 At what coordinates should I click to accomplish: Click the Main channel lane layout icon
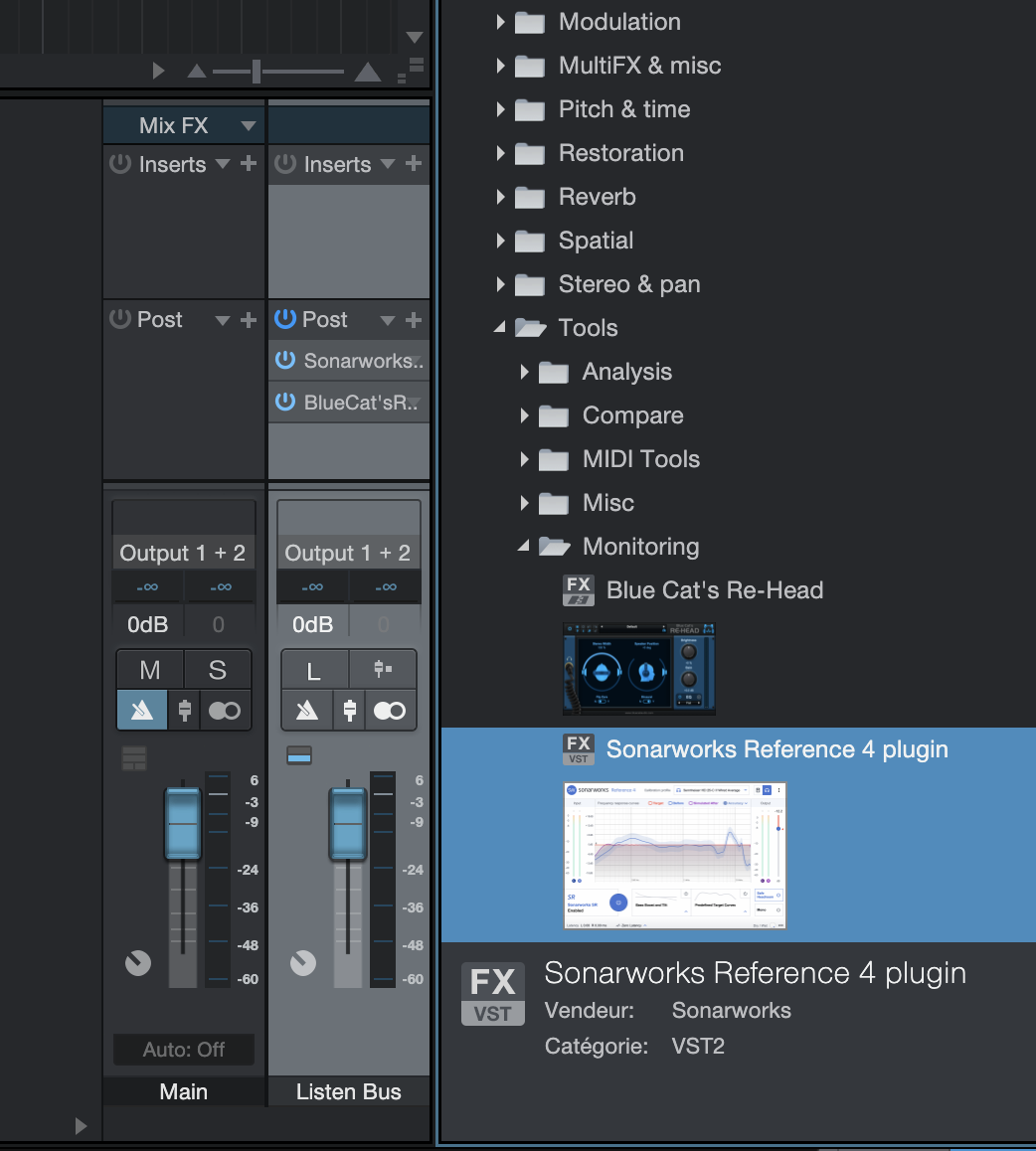133,756
